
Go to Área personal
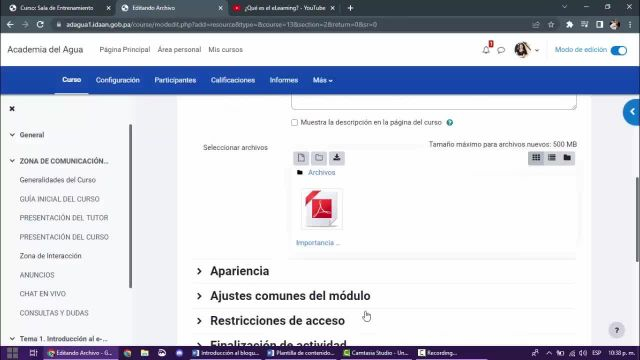179,50
